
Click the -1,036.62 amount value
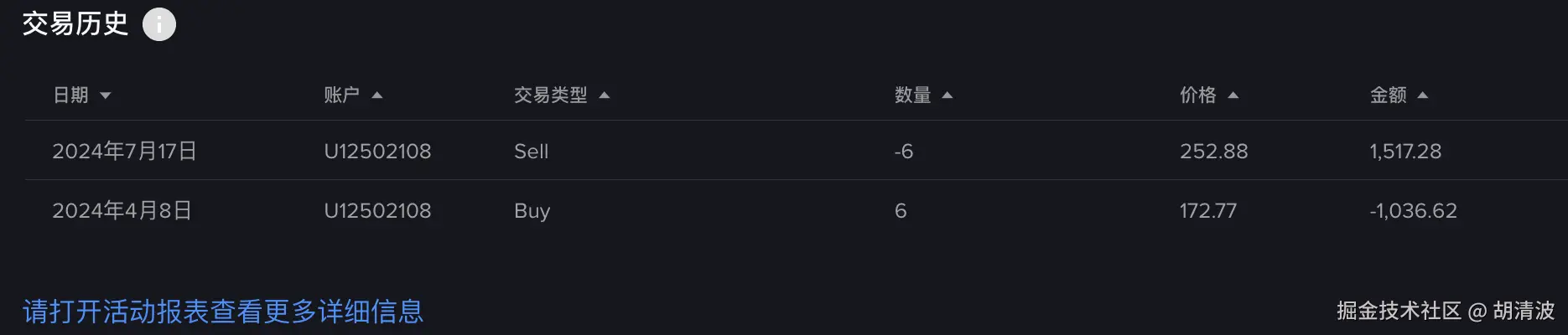[1413, 211]
